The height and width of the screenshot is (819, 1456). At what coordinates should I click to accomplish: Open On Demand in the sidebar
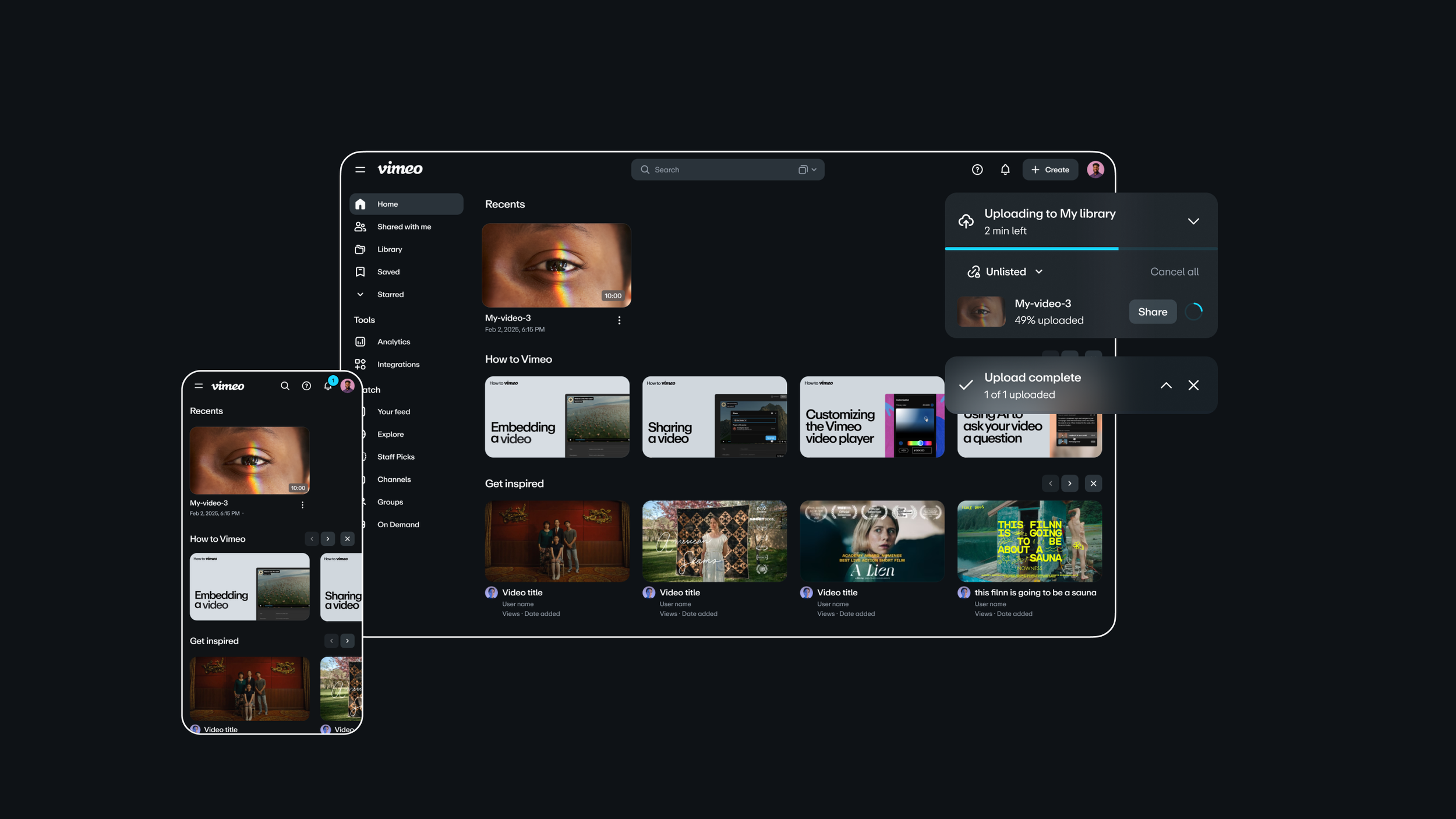coord(398,524)
